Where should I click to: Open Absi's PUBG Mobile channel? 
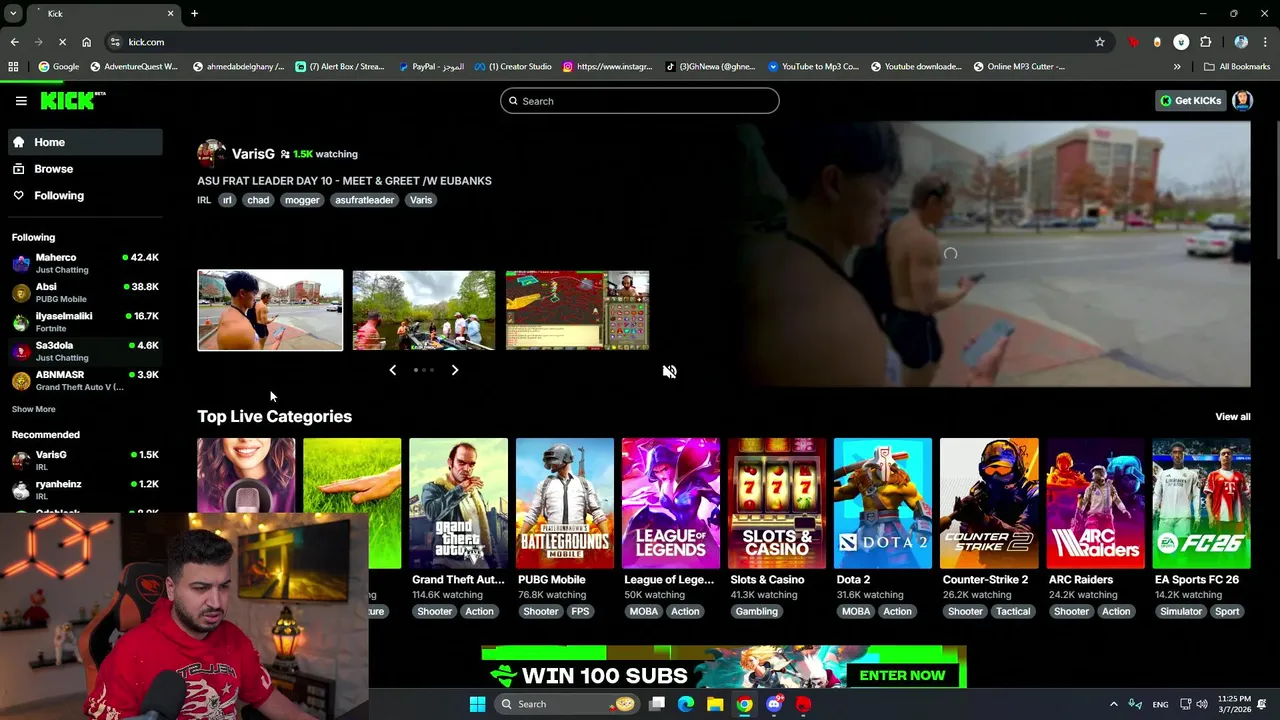tap(85, 292)
